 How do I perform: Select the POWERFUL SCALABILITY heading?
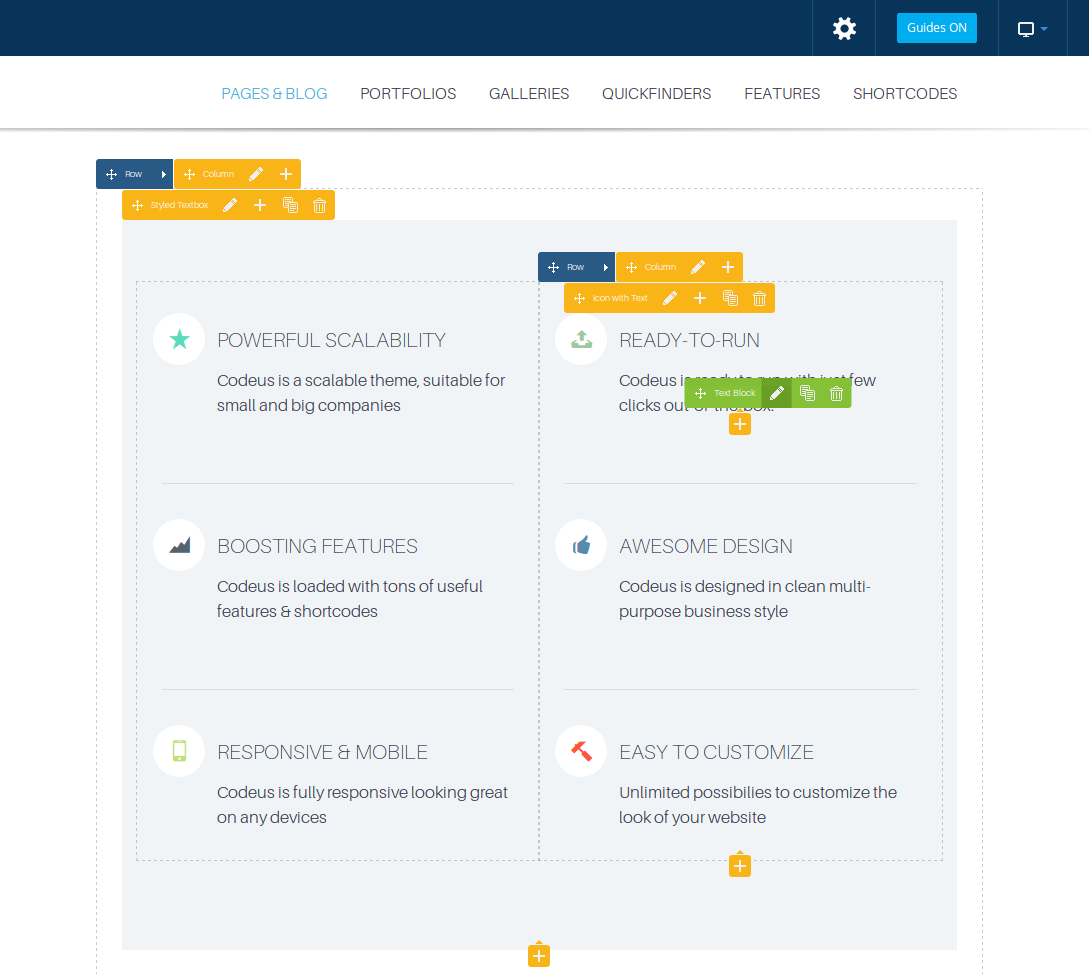[331, 340]
